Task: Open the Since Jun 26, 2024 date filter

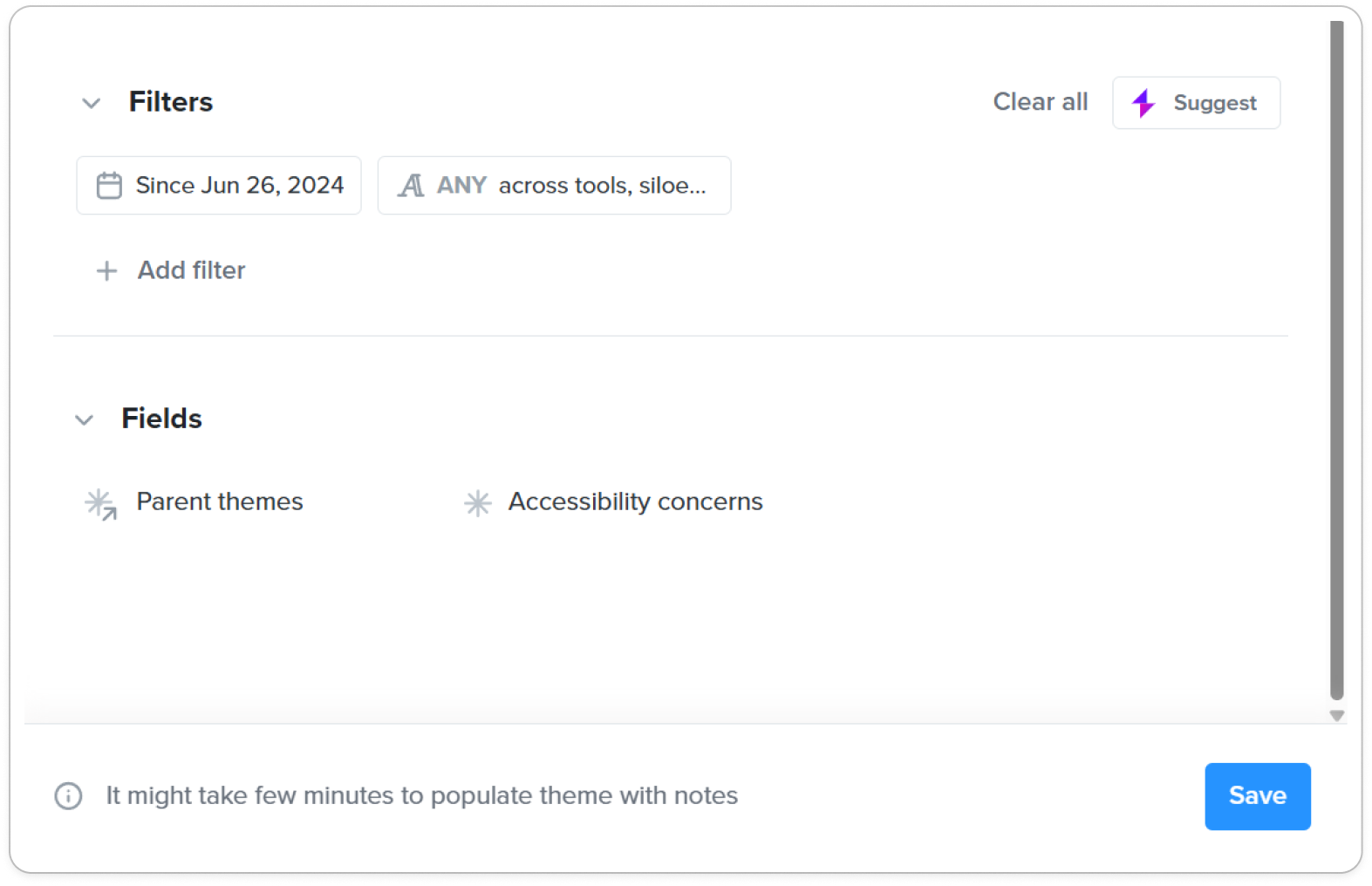Action: (219, 185)
